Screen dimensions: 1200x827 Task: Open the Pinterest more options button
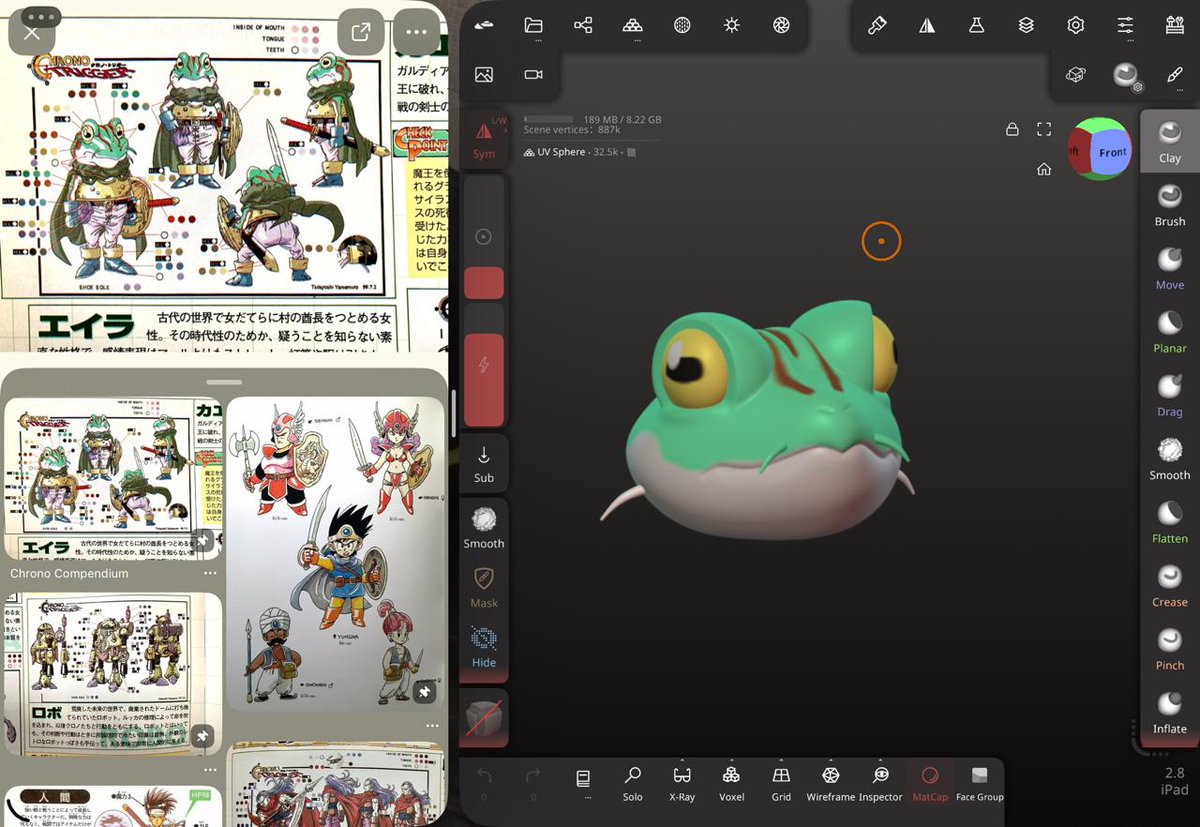point(417,32)
